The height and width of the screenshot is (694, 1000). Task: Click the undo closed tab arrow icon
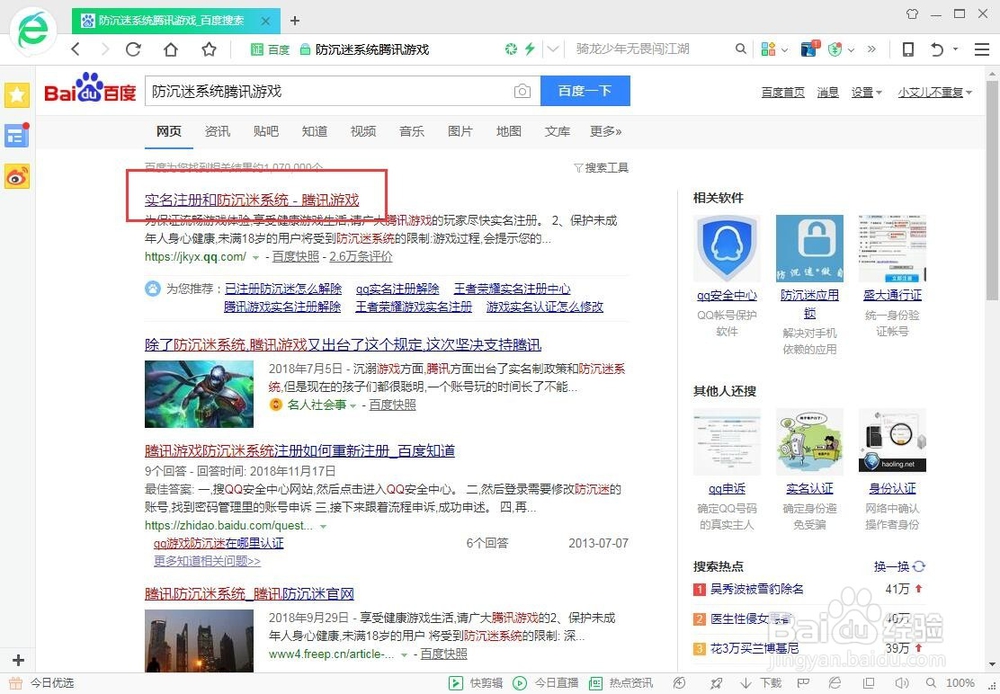(x=937, y=49)
